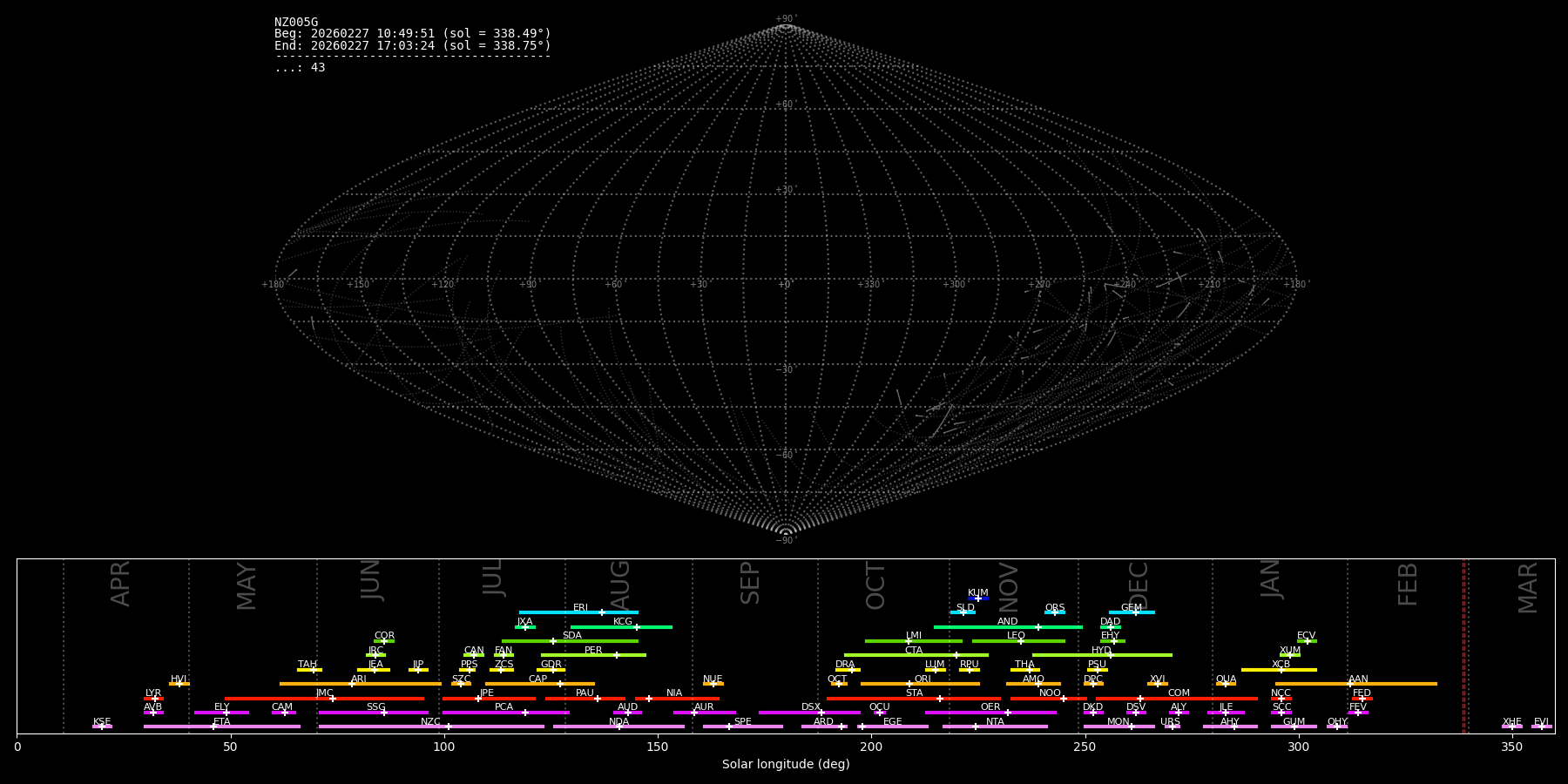
Task: Click the NZC shower label
Action: 431,722
